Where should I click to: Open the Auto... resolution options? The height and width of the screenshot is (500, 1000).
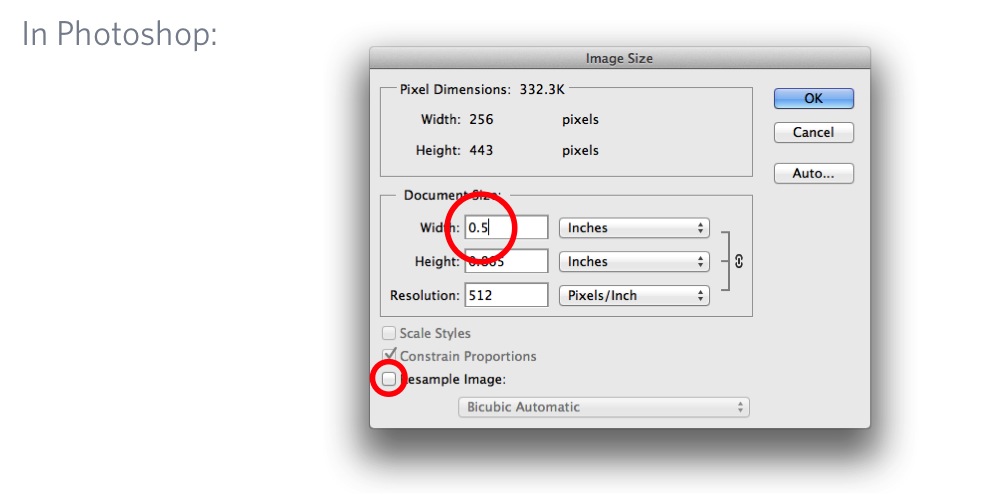[x=814, y=173]
